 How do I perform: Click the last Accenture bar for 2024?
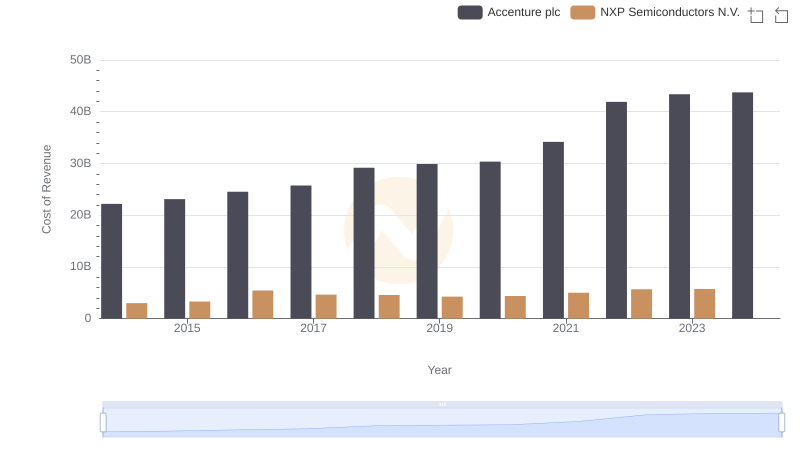pos(742,206)
